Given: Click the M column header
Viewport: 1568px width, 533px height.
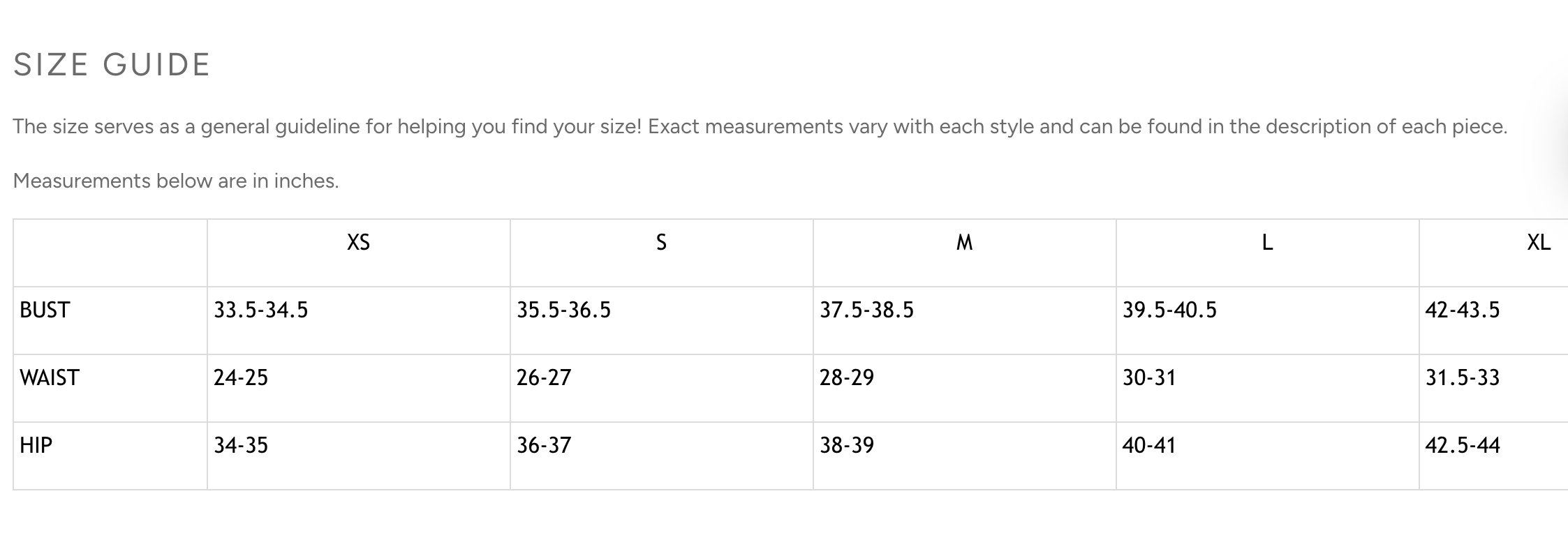Looking at the screenshot, I should point(964,243).
